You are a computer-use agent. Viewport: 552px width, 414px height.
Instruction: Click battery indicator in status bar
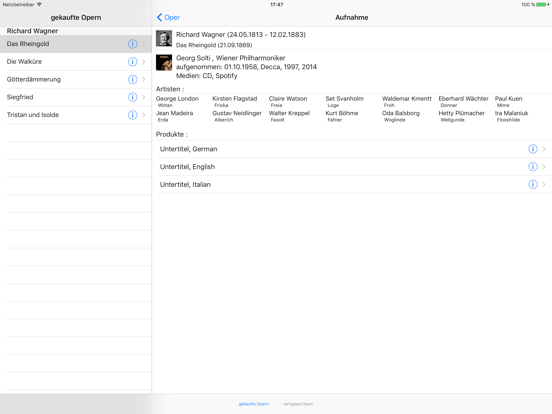tap(541, 5)
